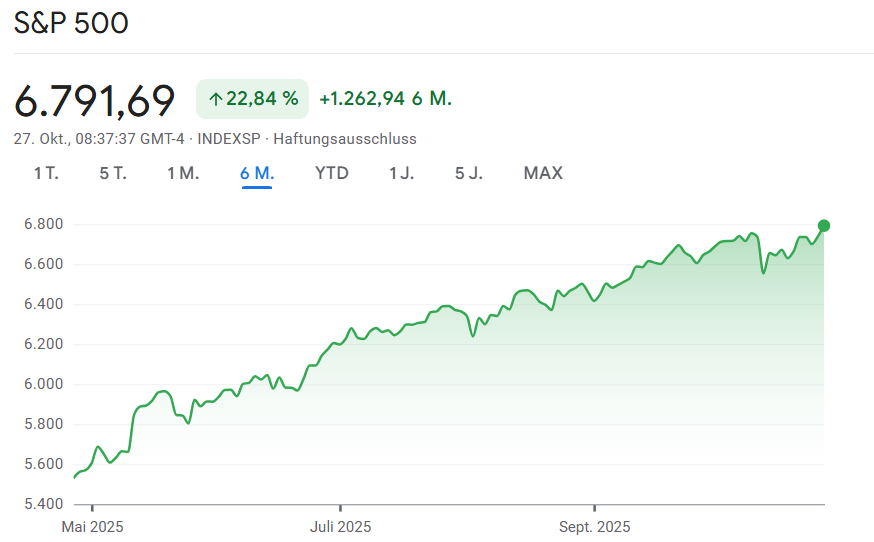Choose the 5 J. time range

[x=469, y=173]
